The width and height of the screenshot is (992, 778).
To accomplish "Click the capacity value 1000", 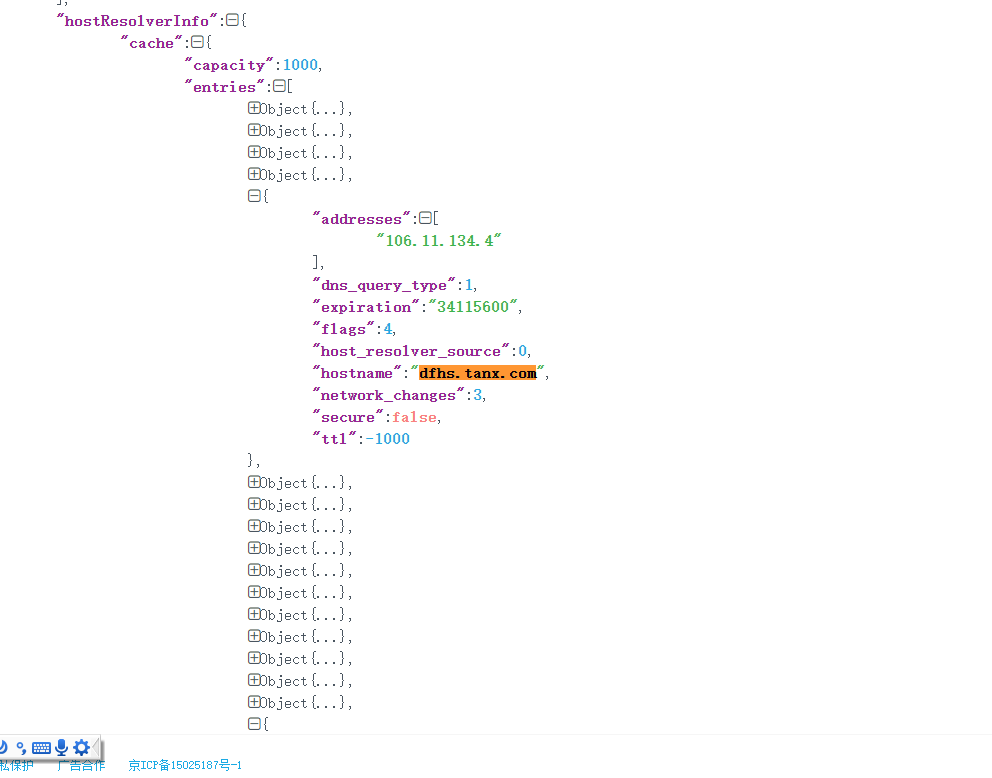I will pyautogui.click(x=300, y=65).
